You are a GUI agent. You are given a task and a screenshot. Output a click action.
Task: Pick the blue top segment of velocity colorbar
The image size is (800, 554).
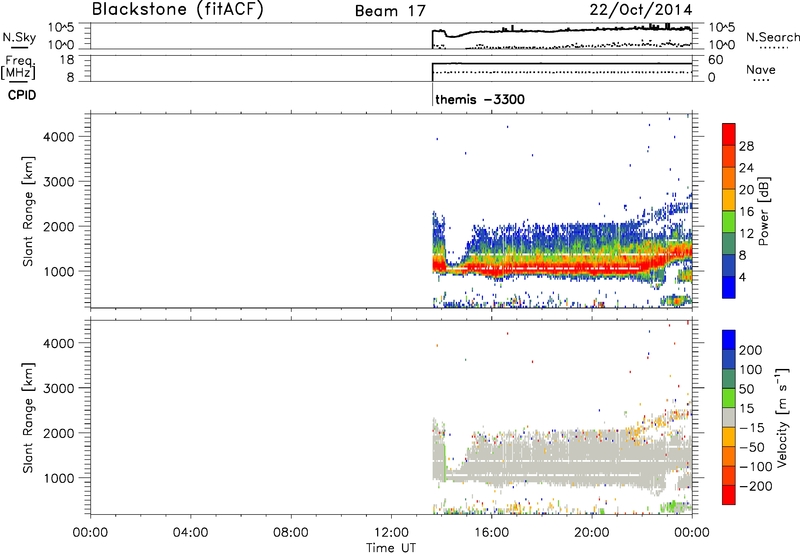[729, 340]
